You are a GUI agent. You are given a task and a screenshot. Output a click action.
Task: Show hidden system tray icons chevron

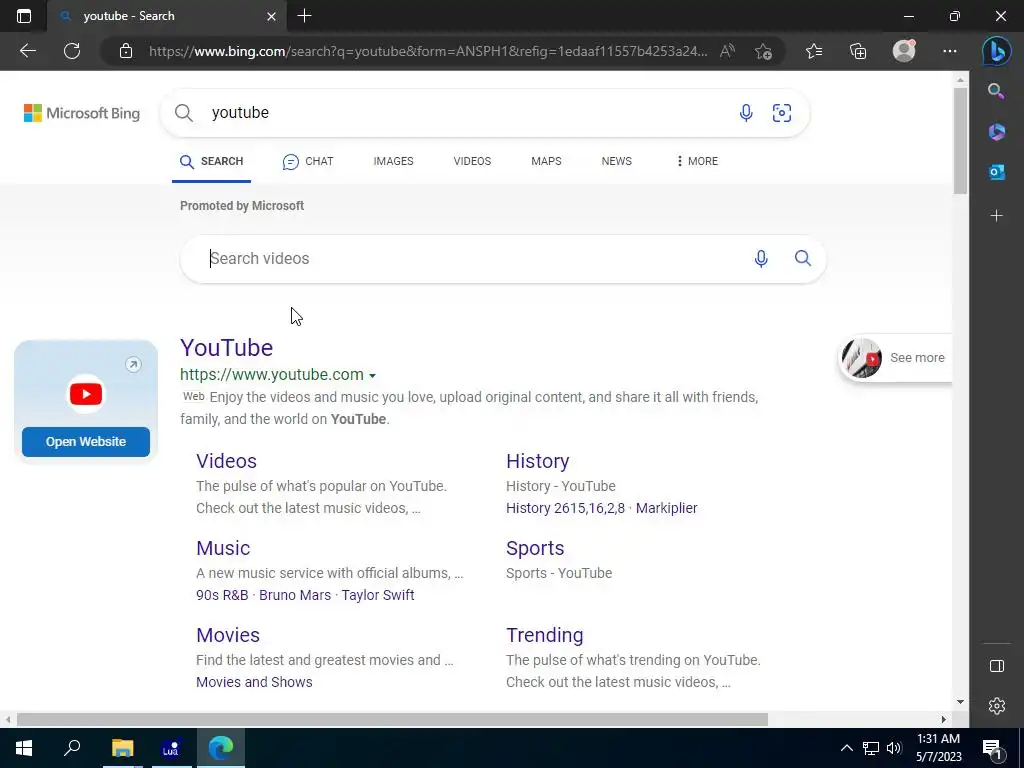(x=846, y=748)
